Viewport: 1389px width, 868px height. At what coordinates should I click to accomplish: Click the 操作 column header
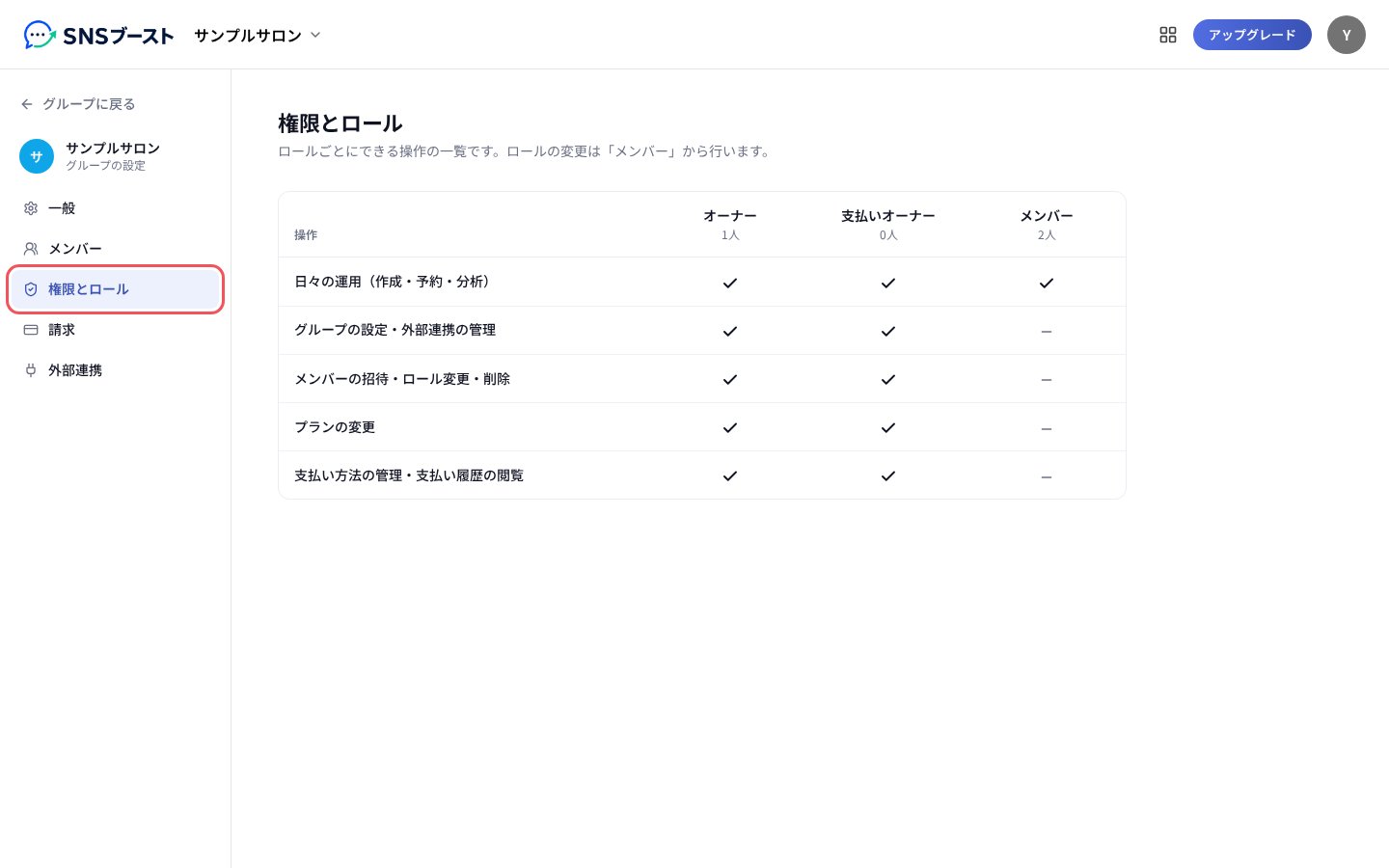point(306,235)
